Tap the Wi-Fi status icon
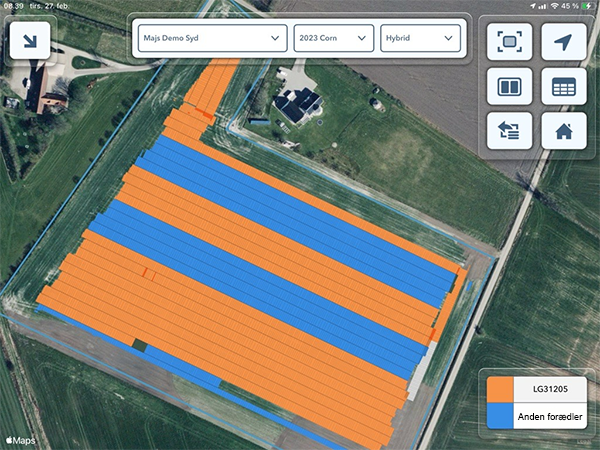Viewport: 600px width, 450px height. (554, 6)
